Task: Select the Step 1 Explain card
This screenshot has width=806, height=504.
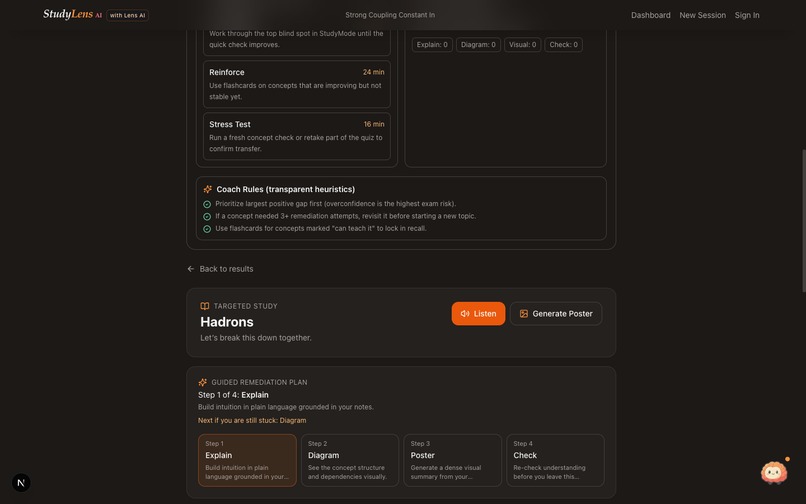Action: tap(247, 460)
